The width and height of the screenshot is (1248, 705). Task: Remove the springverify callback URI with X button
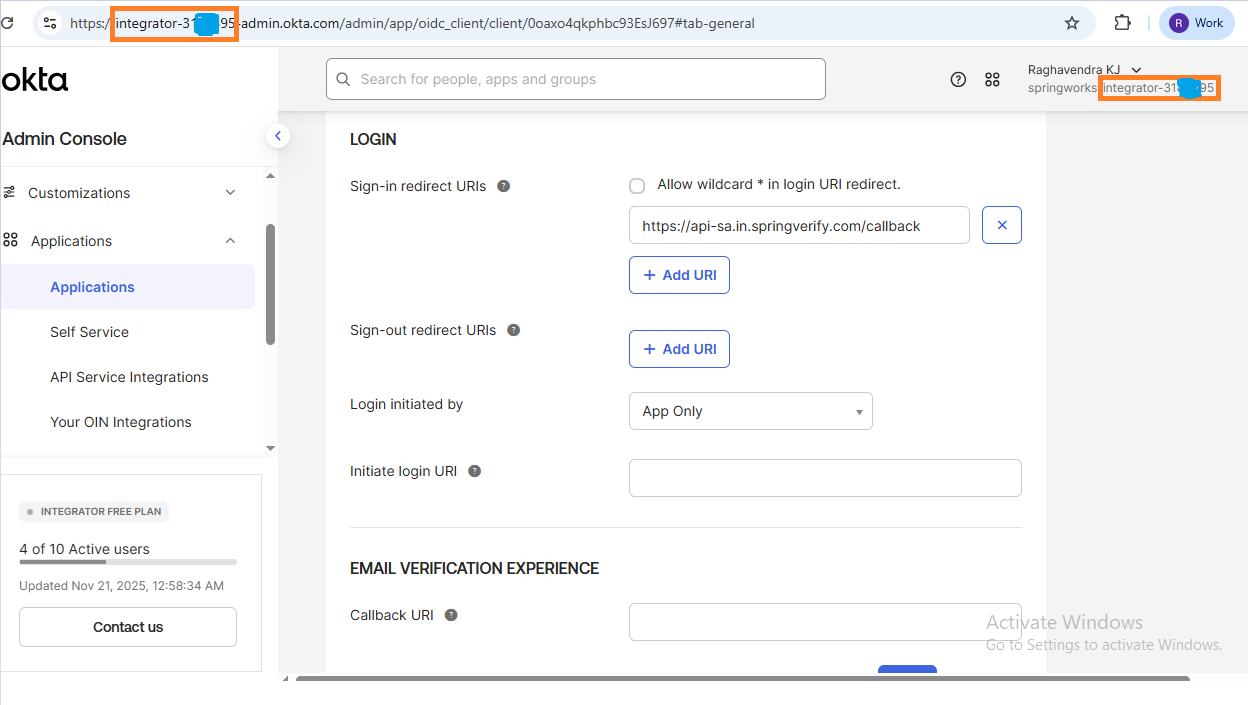click(1002, 226)
